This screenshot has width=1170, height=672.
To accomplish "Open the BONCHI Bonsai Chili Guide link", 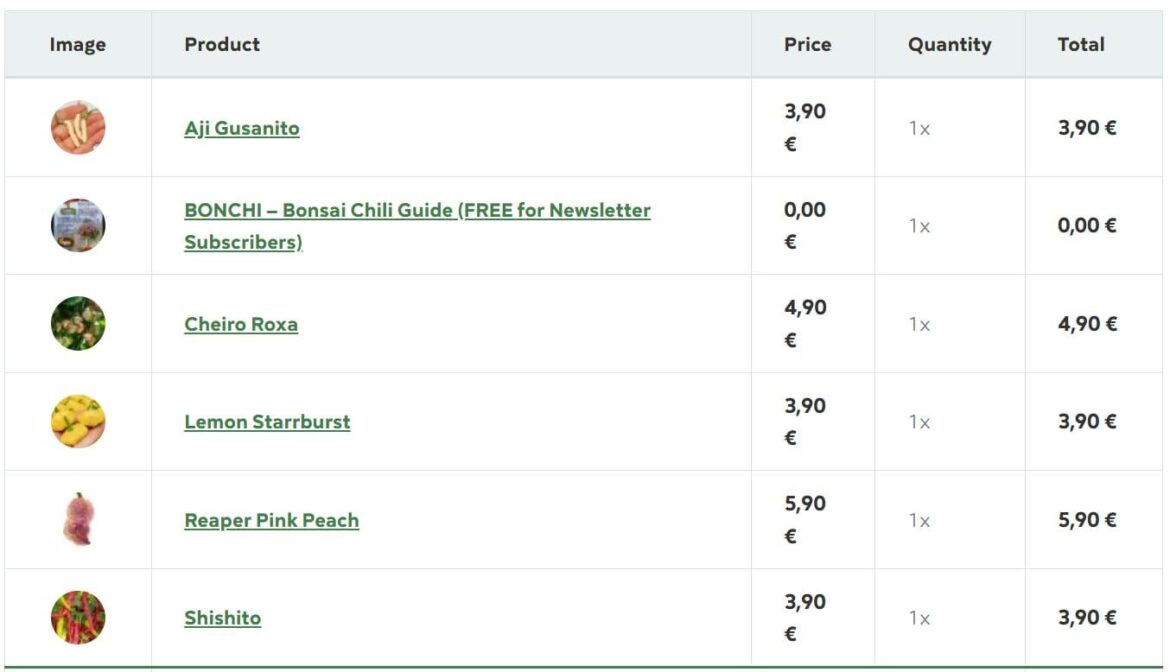I will (x=416, y=211).
